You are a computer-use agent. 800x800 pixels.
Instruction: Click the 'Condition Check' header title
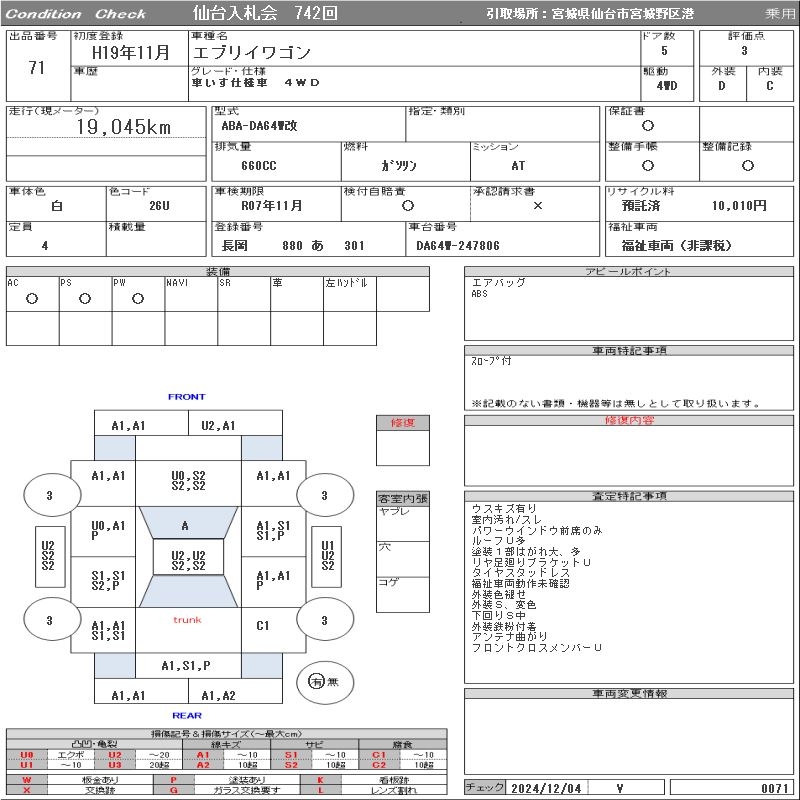click(76, 14)
